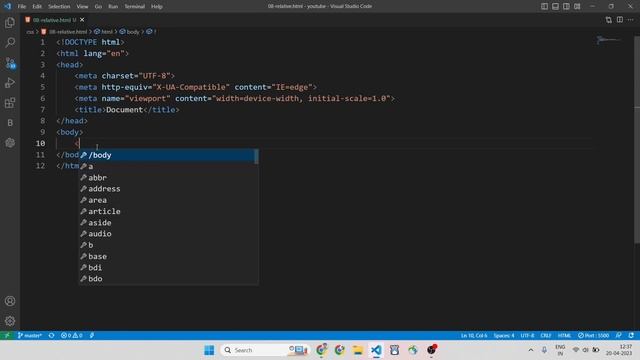Open the Help menu

pos(157,7)
